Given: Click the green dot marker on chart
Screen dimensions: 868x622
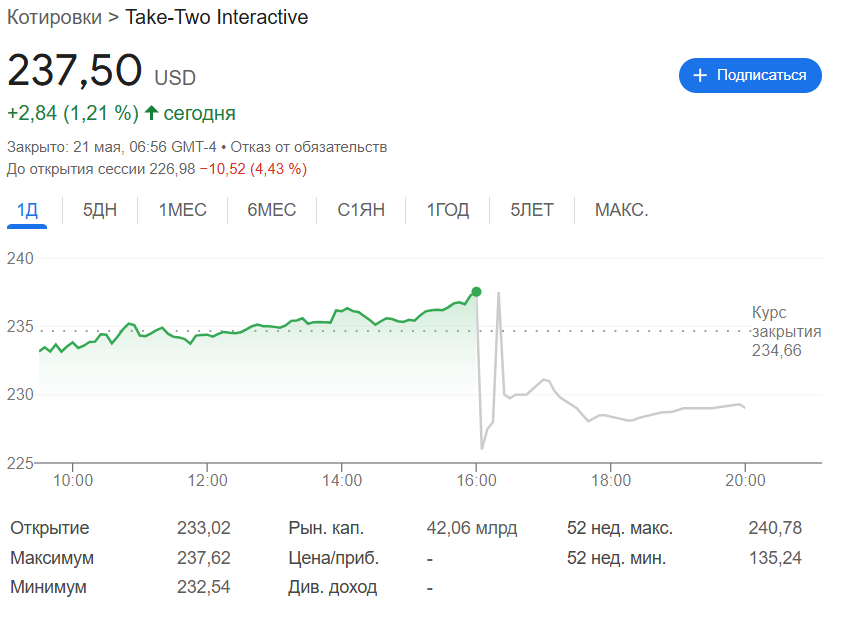Looking at the screenshot, I should click(x=476, y=292).
